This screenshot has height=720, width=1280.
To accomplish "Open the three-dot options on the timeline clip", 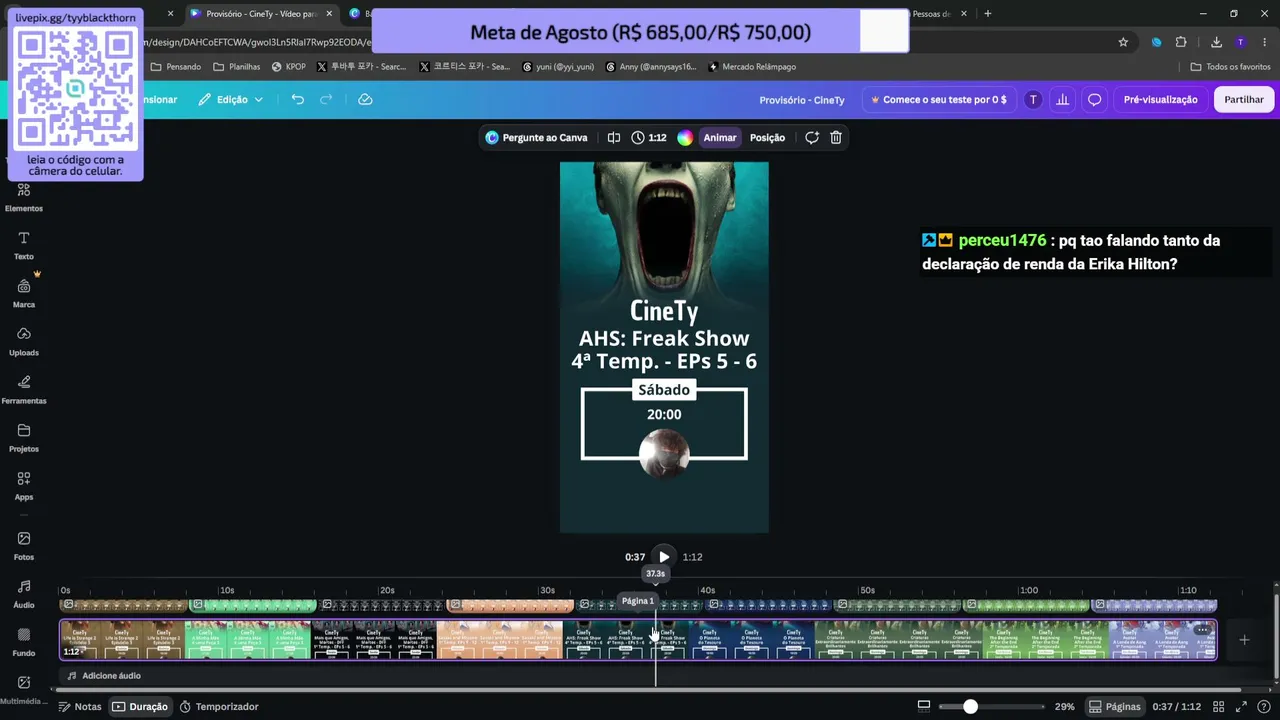I will click(x=1202, y=630).
